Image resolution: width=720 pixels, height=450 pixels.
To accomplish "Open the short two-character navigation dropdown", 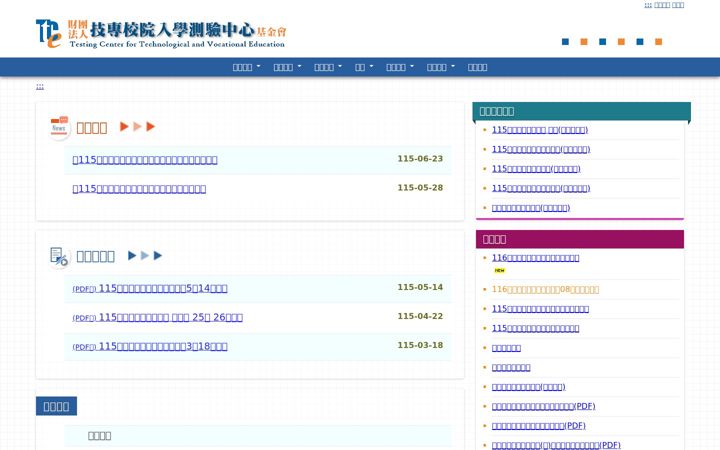I will [364, 67].
